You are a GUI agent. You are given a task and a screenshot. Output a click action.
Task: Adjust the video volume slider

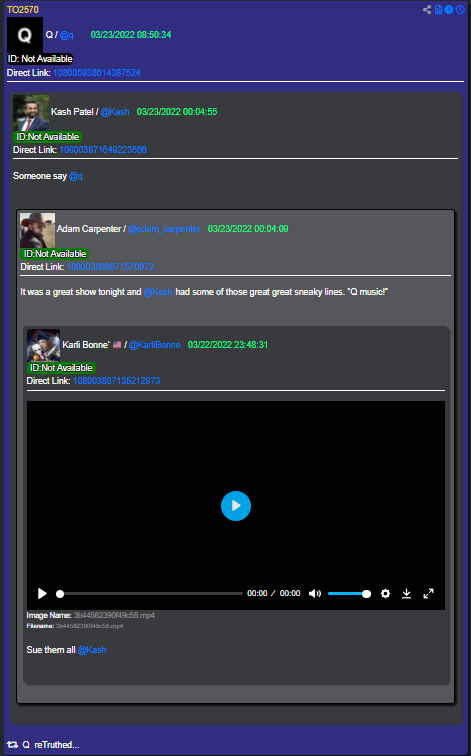[x=349, y=594]
